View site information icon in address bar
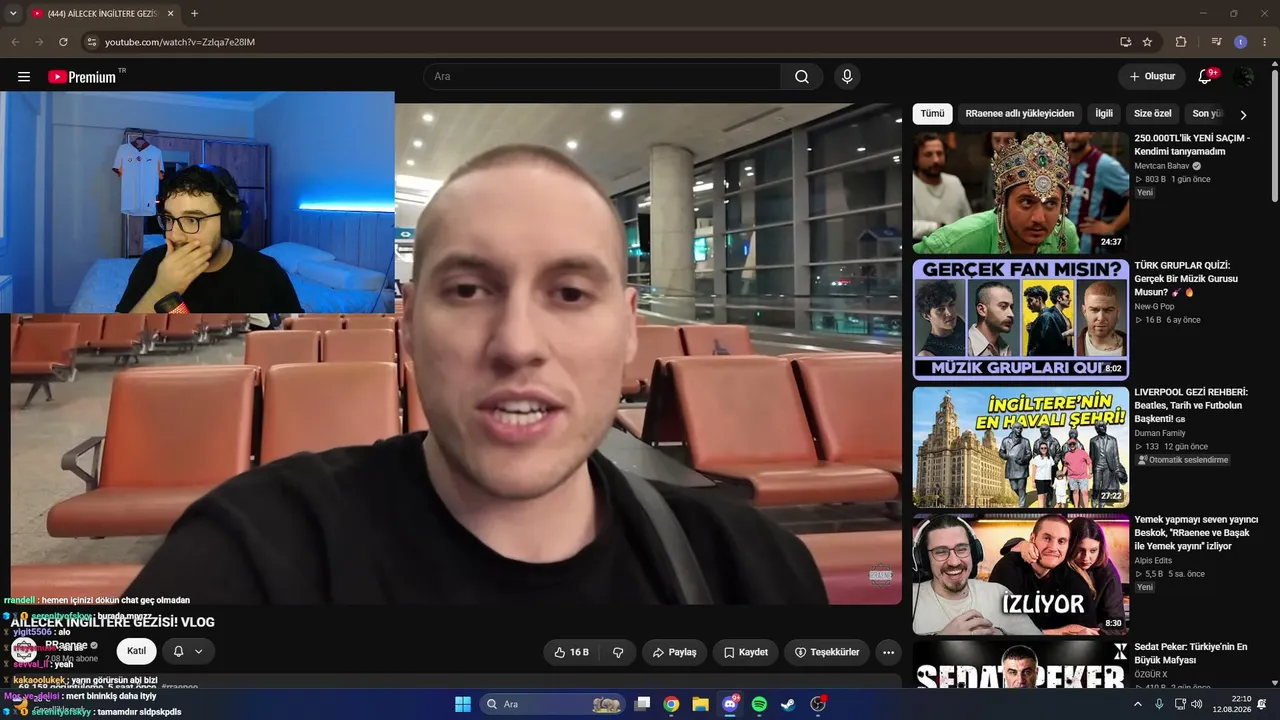This screenshot has width=1280, height=720. tap(91, 42)
